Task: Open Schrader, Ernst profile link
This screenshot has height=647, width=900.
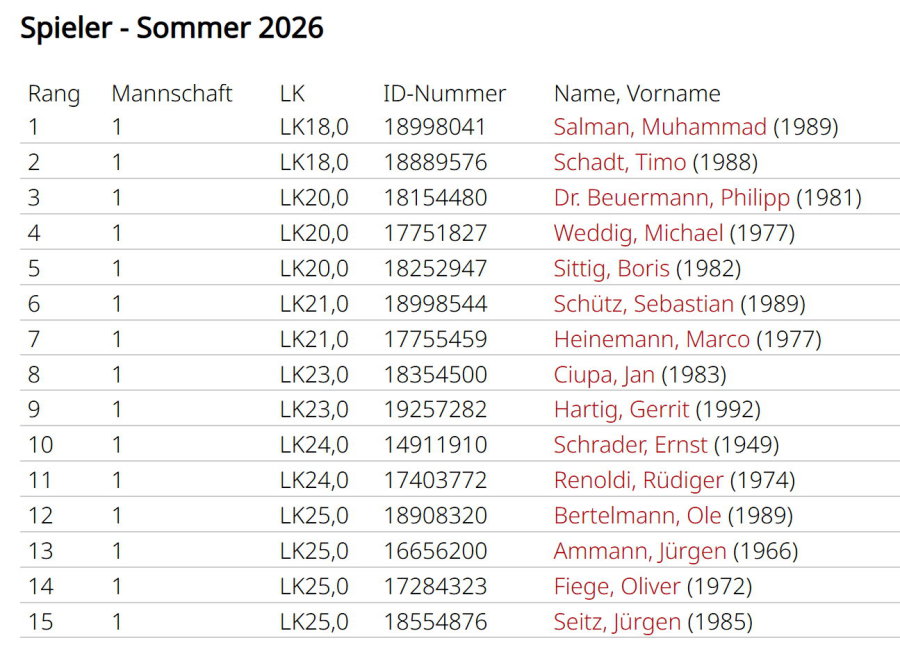Action: (630, 445)
